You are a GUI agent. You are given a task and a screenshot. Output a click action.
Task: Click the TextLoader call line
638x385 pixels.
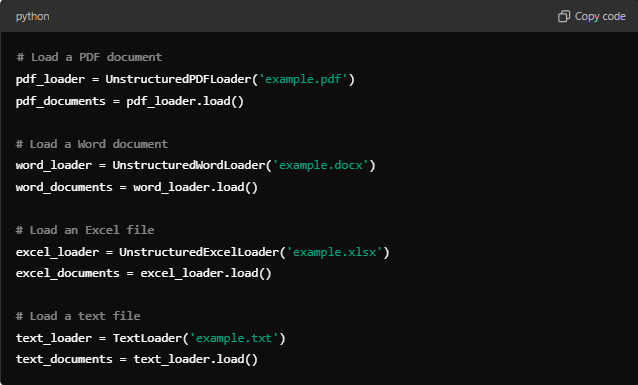(x=151, y=338)
